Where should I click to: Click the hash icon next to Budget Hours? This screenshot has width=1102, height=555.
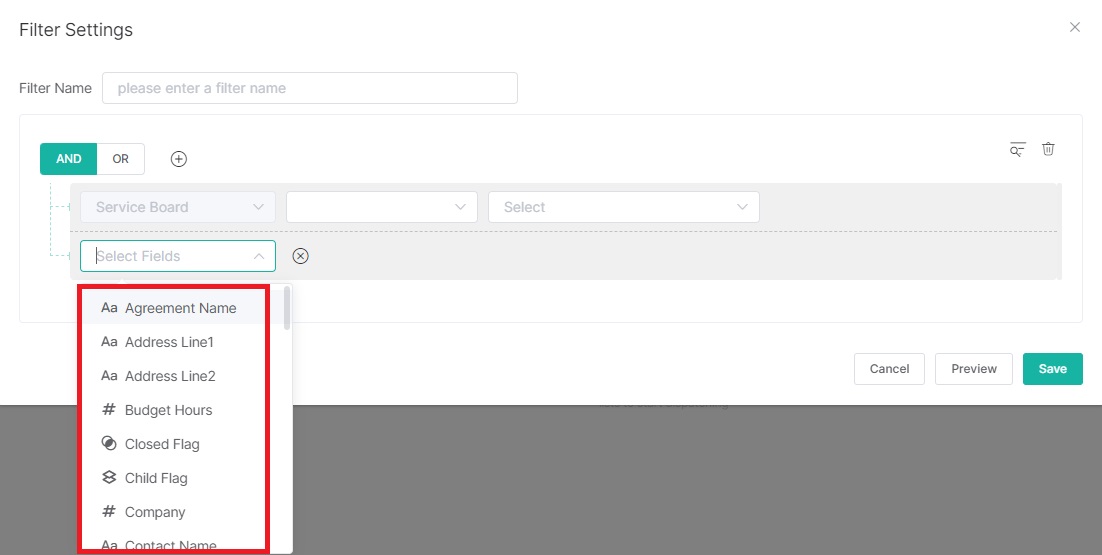pyautogui.click(x=109, y=410)
